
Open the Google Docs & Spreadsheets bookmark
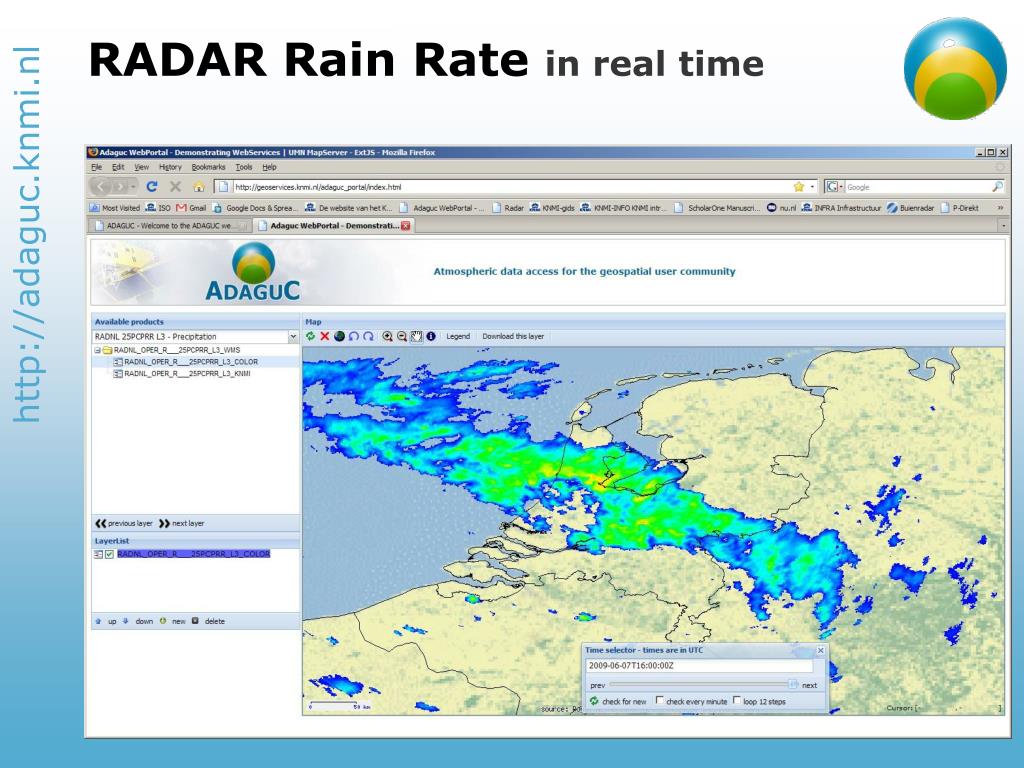(255, 208)
